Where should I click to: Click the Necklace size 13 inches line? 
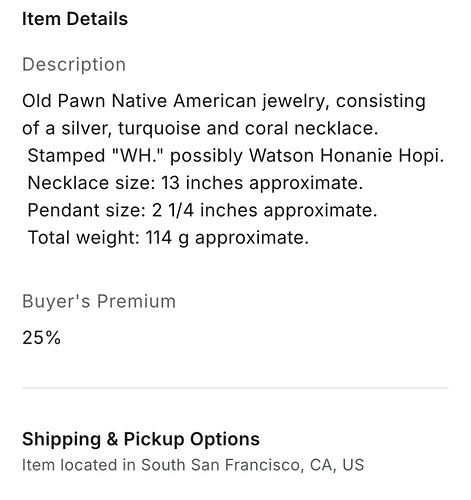195,183
